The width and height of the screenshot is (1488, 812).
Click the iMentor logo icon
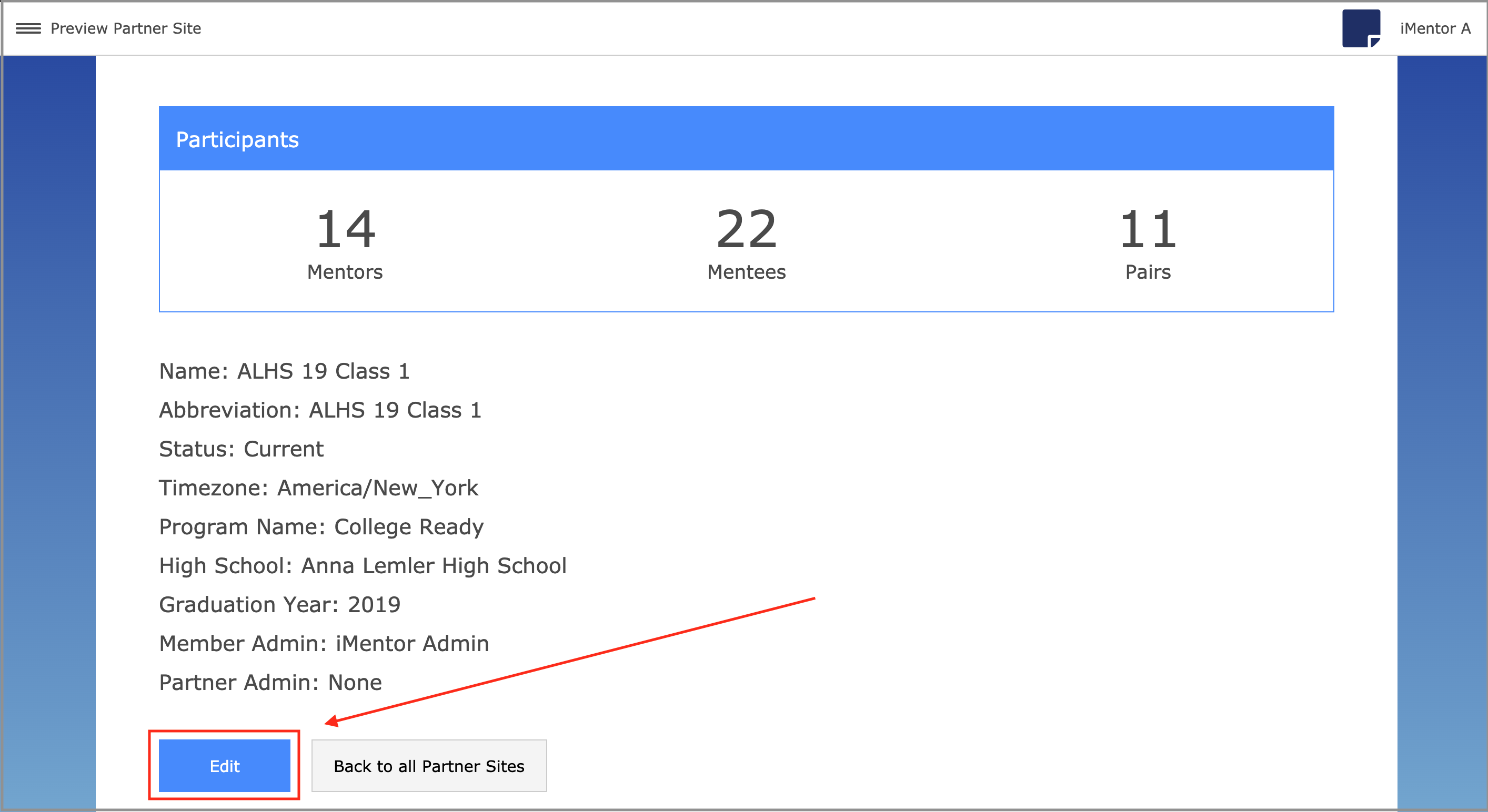(x=1360, y=28)
